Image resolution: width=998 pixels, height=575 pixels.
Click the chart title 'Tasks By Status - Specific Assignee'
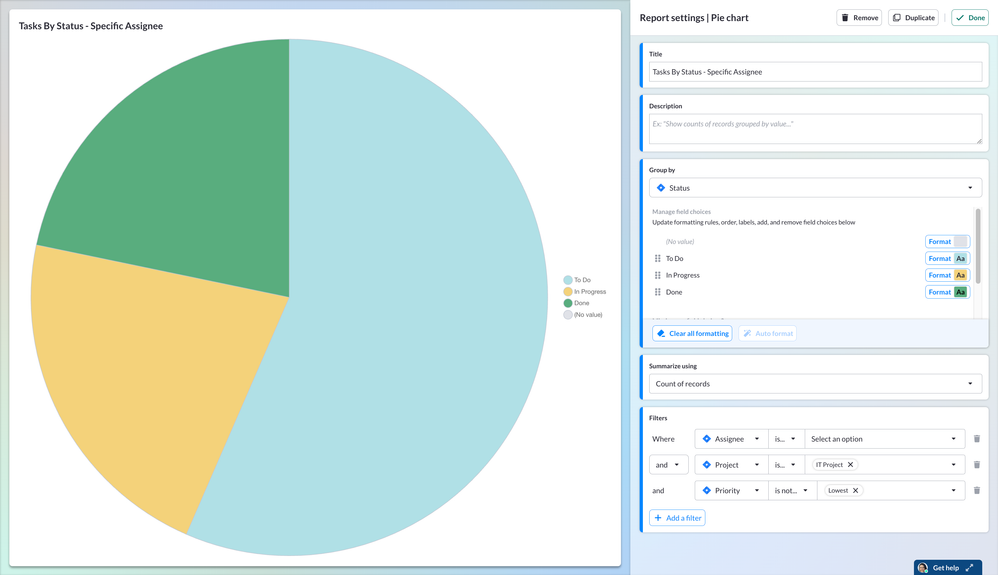pos(90,26)
